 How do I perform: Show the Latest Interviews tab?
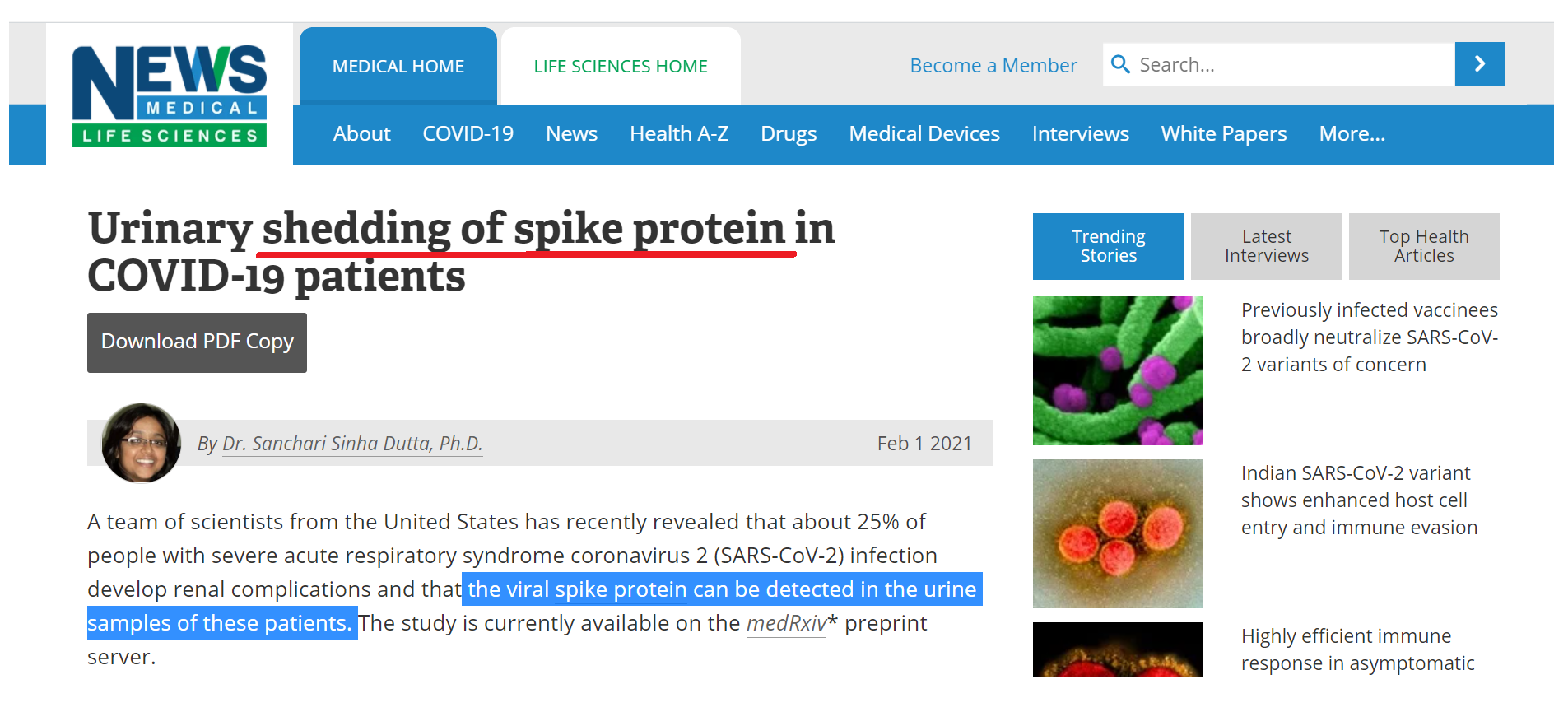(x=1266, y=246)
